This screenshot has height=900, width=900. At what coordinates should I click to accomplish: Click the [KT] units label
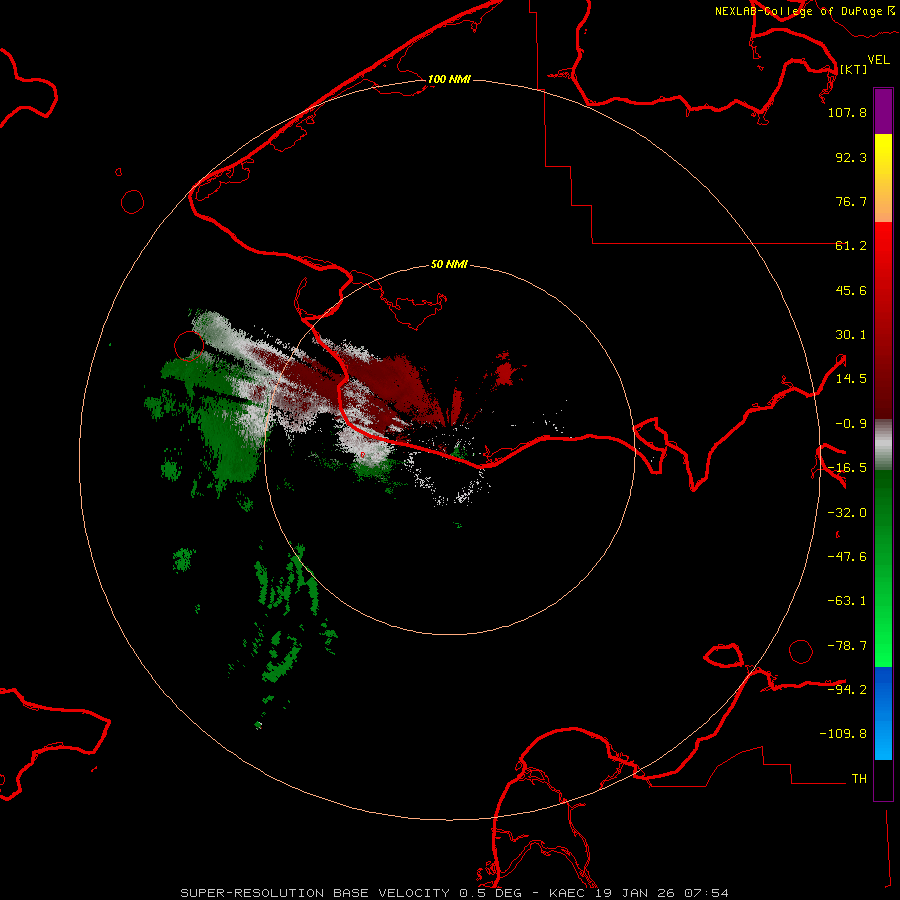(854, 69)
